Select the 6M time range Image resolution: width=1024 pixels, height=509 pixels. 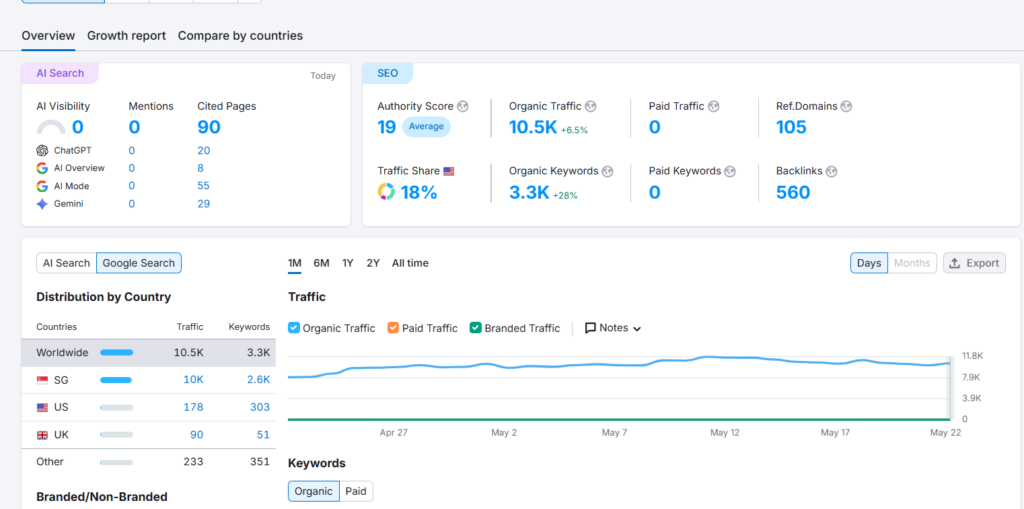[x=321, y=263]
